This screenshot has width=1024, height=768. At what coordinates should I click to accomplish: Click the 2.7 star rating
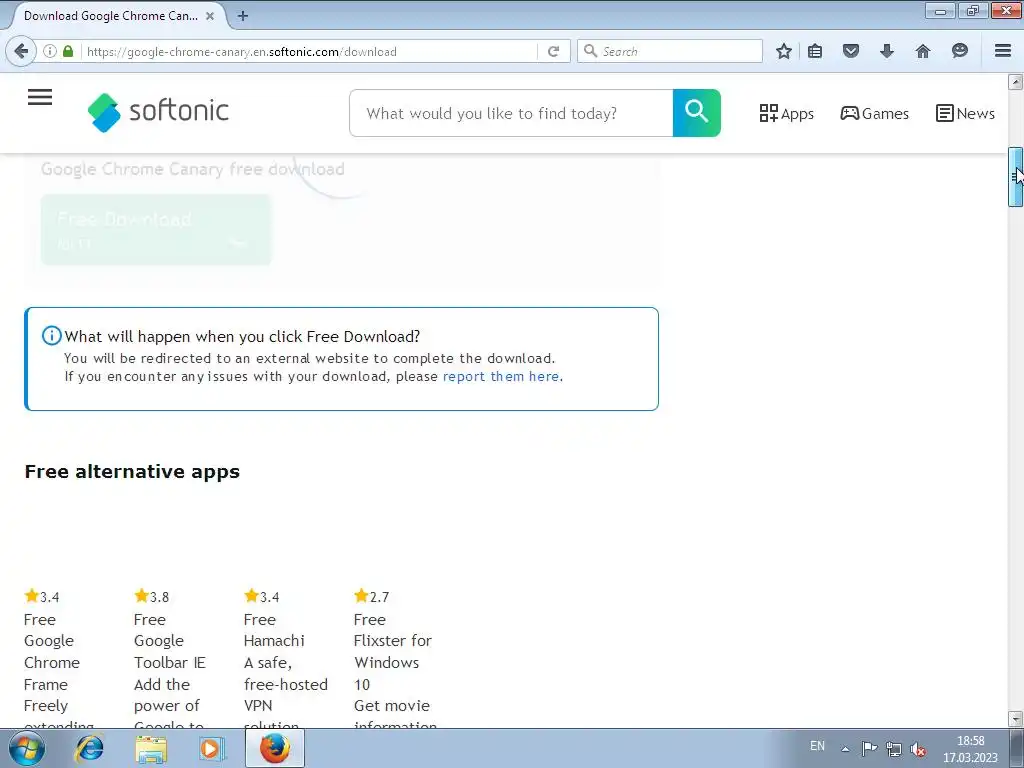pos(372,596)
